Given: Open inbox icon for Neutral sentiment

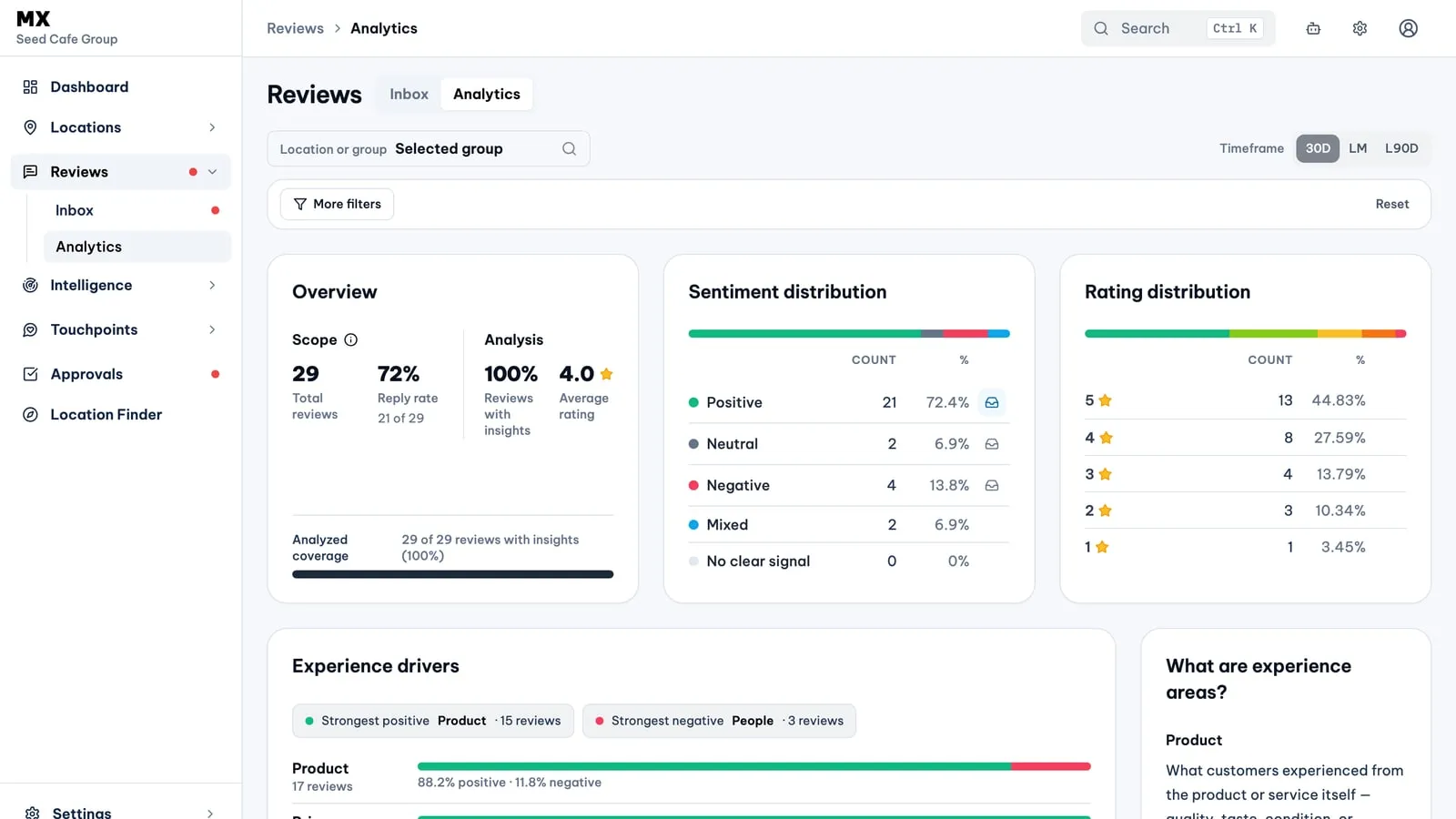Looking at the screenshot, I should (992, 444).
